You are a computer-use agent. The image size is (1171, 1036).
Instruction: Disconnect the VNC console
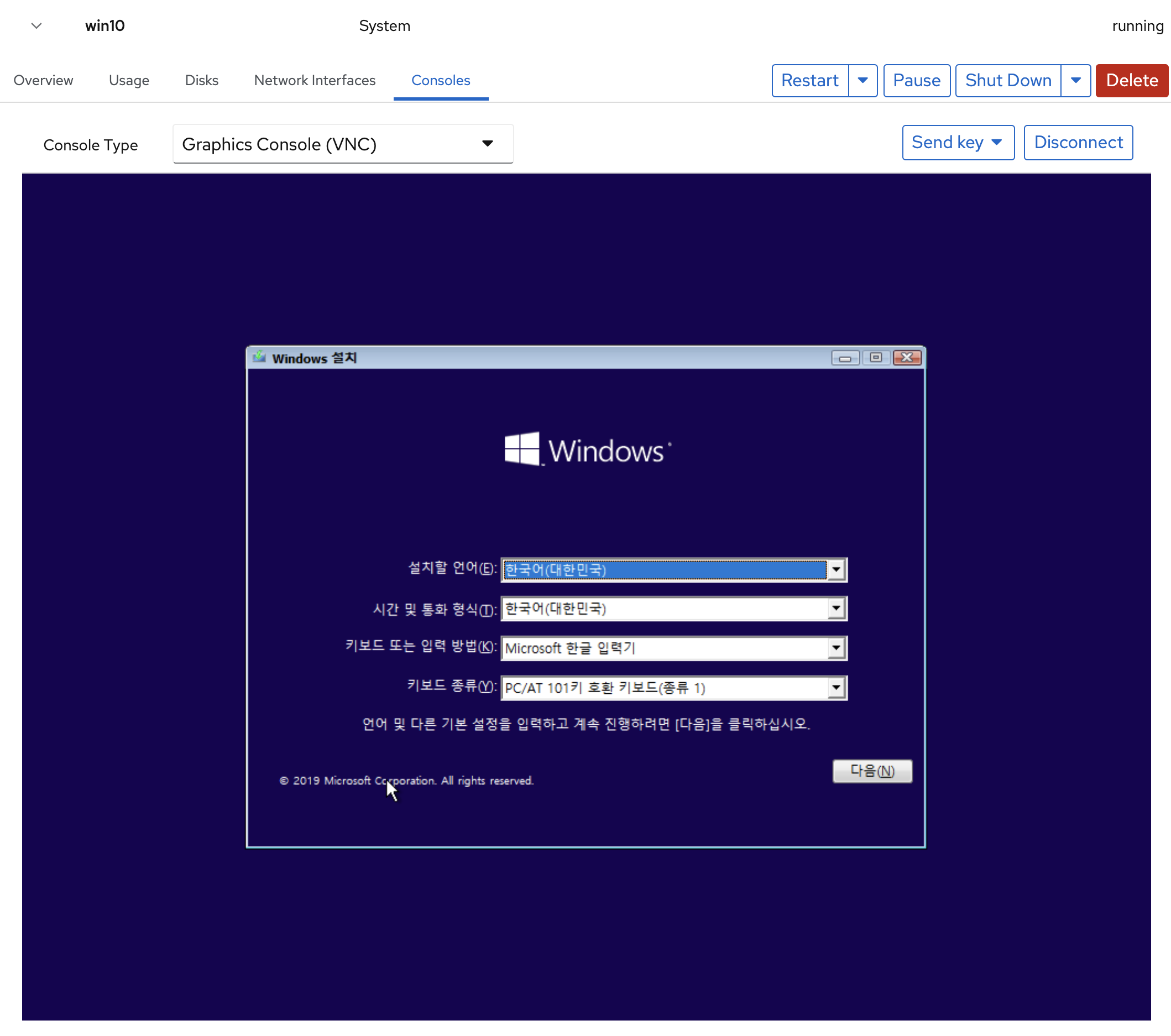pos(1078,142)
